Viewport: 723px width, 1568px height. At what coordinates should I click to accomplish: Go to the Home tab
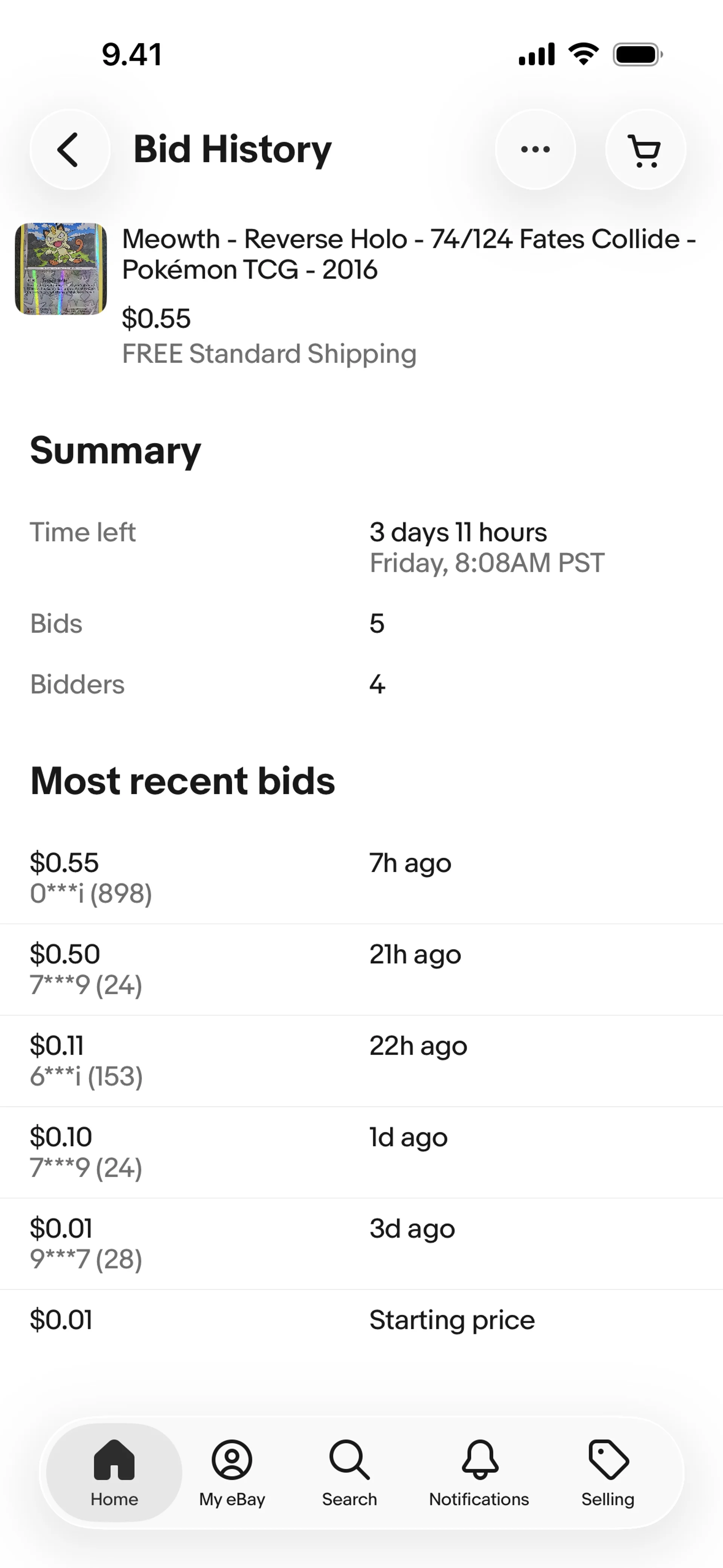click(114, 1472)
